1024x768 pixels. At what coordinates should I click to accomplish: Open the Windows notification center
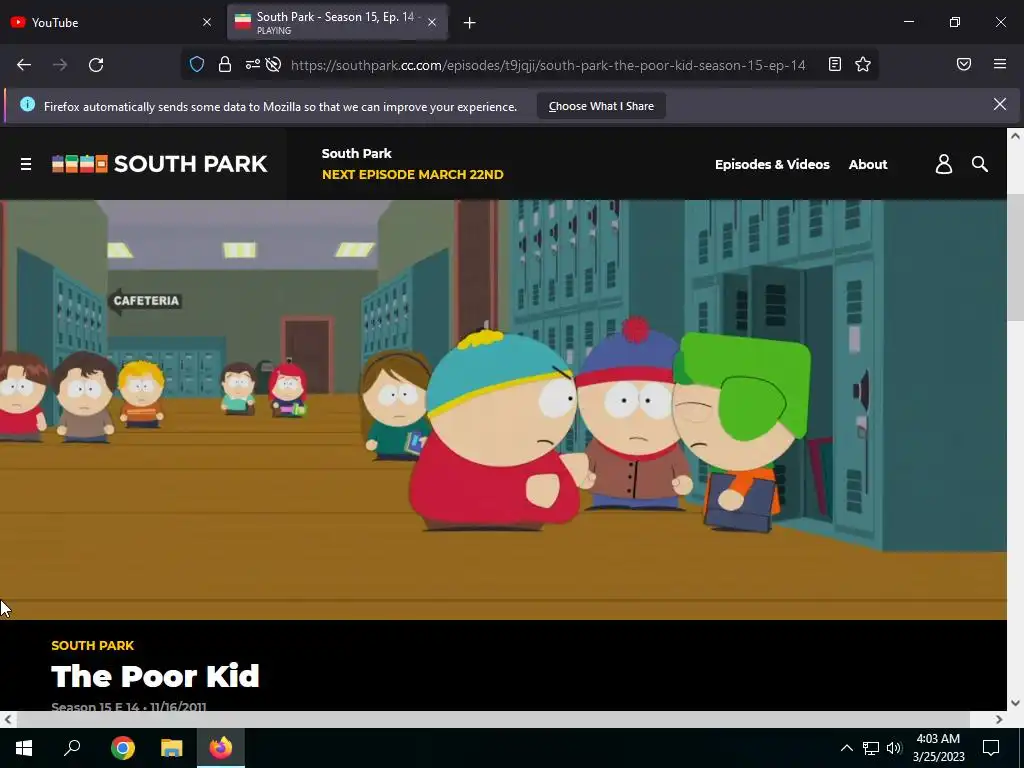pos(991,748)
